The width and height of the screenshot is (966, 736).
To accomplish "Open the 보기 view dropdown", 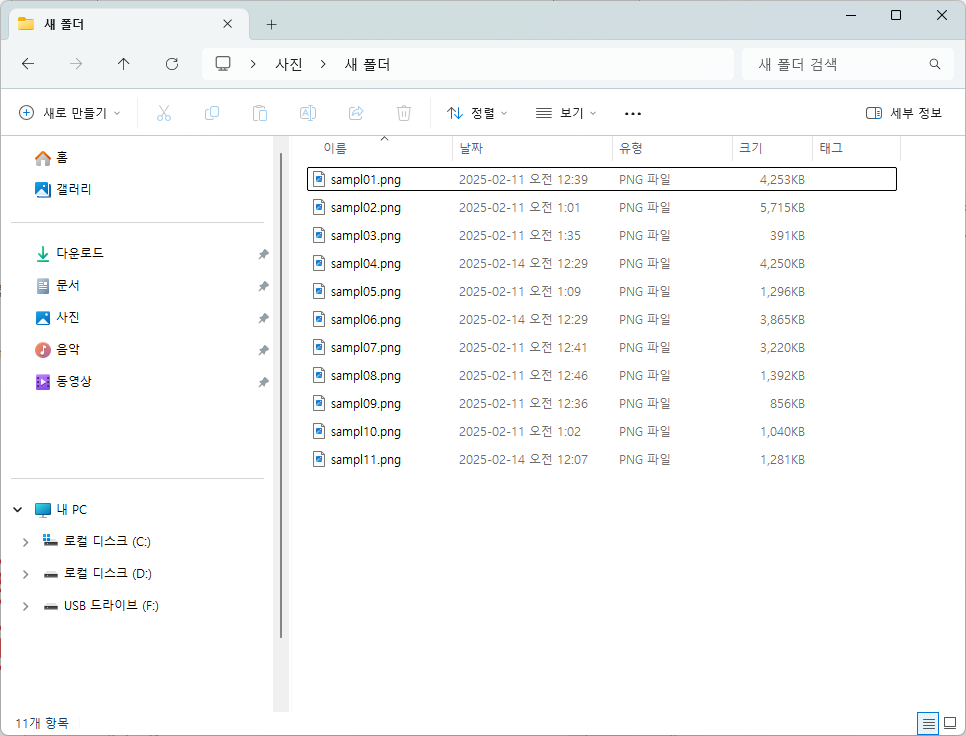I will point(566,113).
